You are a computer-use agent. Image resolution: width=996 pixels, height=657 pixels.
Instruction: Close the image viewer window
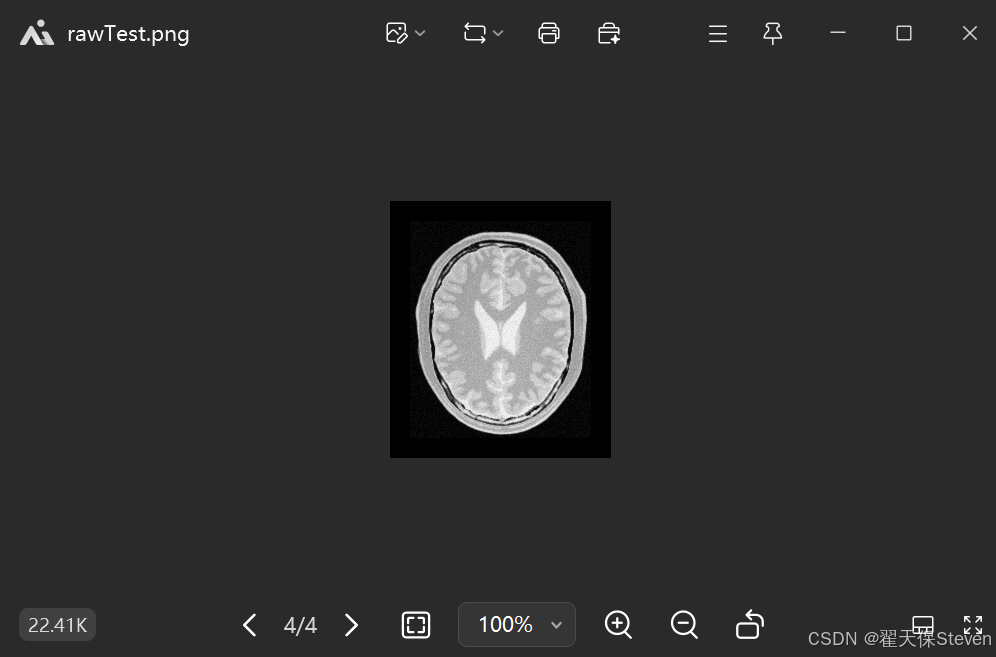969,33
